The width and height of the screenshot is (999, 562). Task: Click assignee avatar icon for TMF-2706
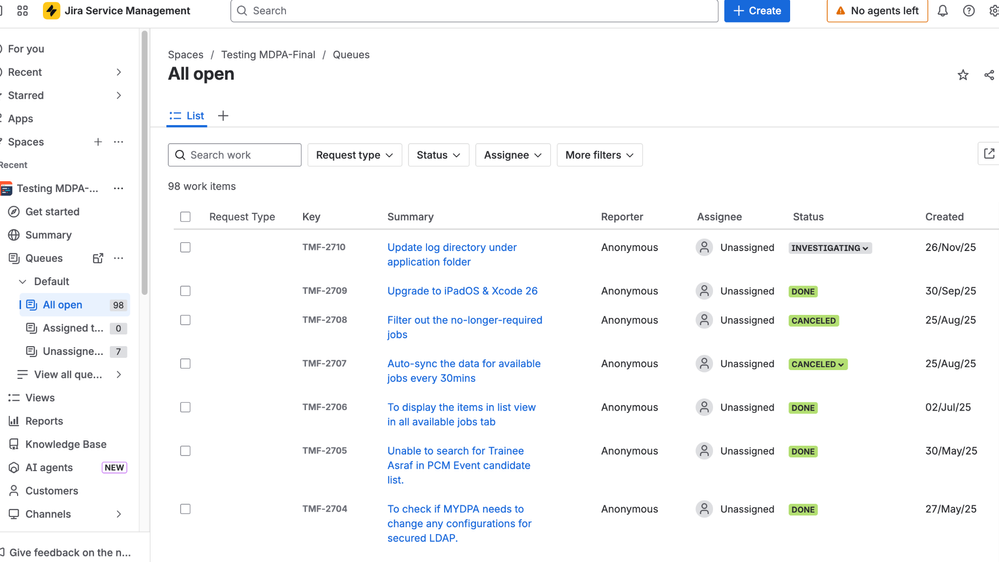(x=704, y=407)
